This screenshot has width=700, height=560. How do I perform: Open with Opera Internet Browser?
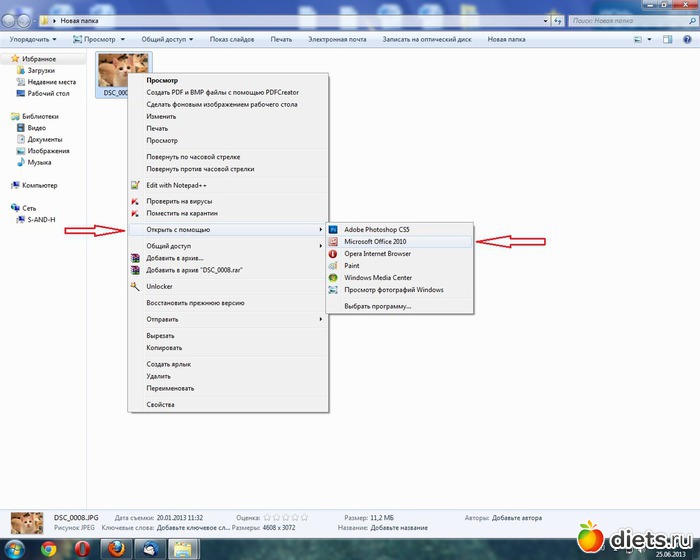377,253
